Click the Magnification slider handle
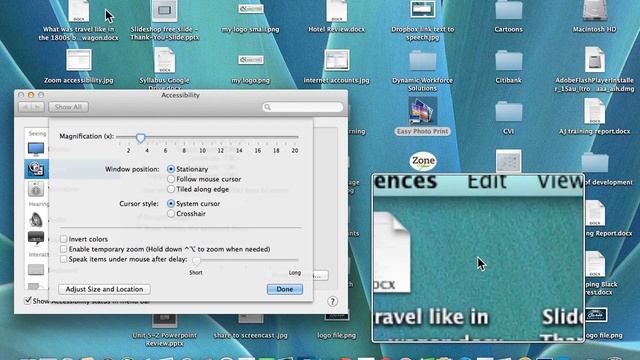Screen dimensions: 640x360 tap(140, 138)
